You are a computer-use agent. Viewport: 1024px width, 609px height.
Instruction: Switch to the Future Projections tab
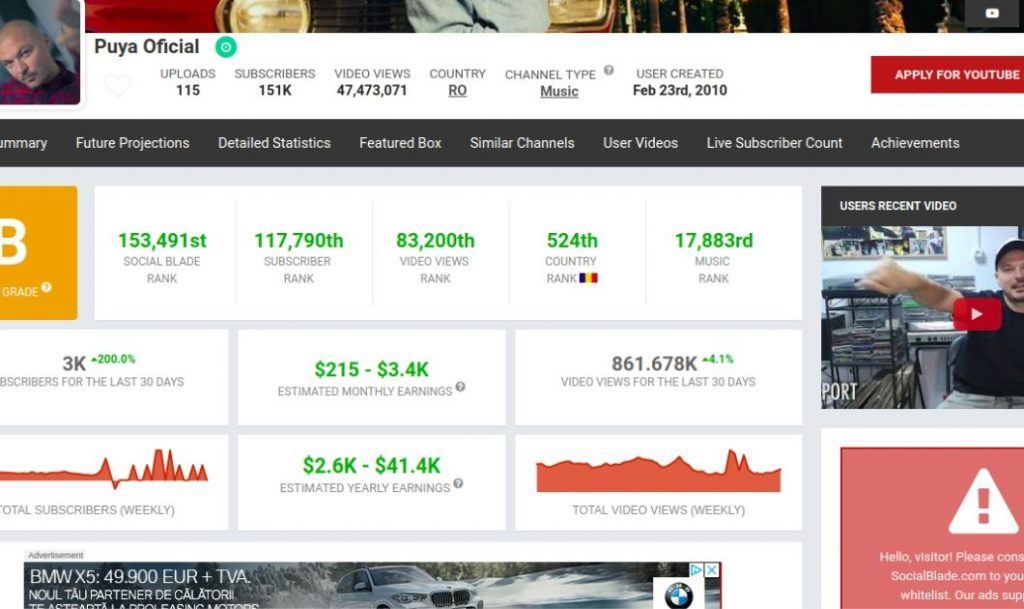132,143
